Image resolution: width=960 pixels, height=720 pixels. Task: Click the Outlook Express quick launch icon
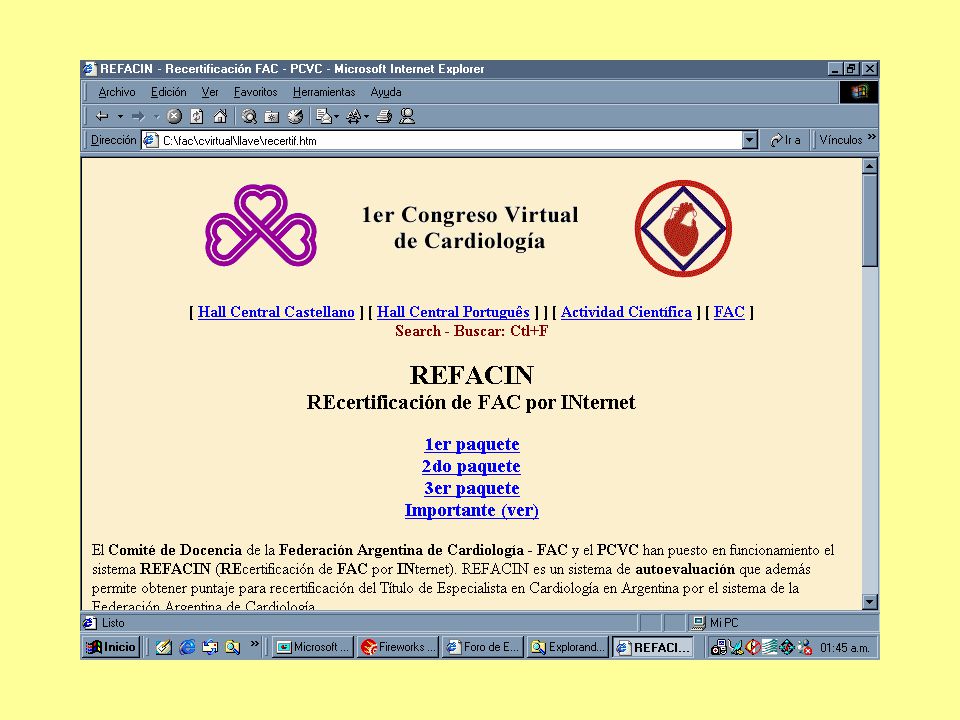[x=210, y=647]
